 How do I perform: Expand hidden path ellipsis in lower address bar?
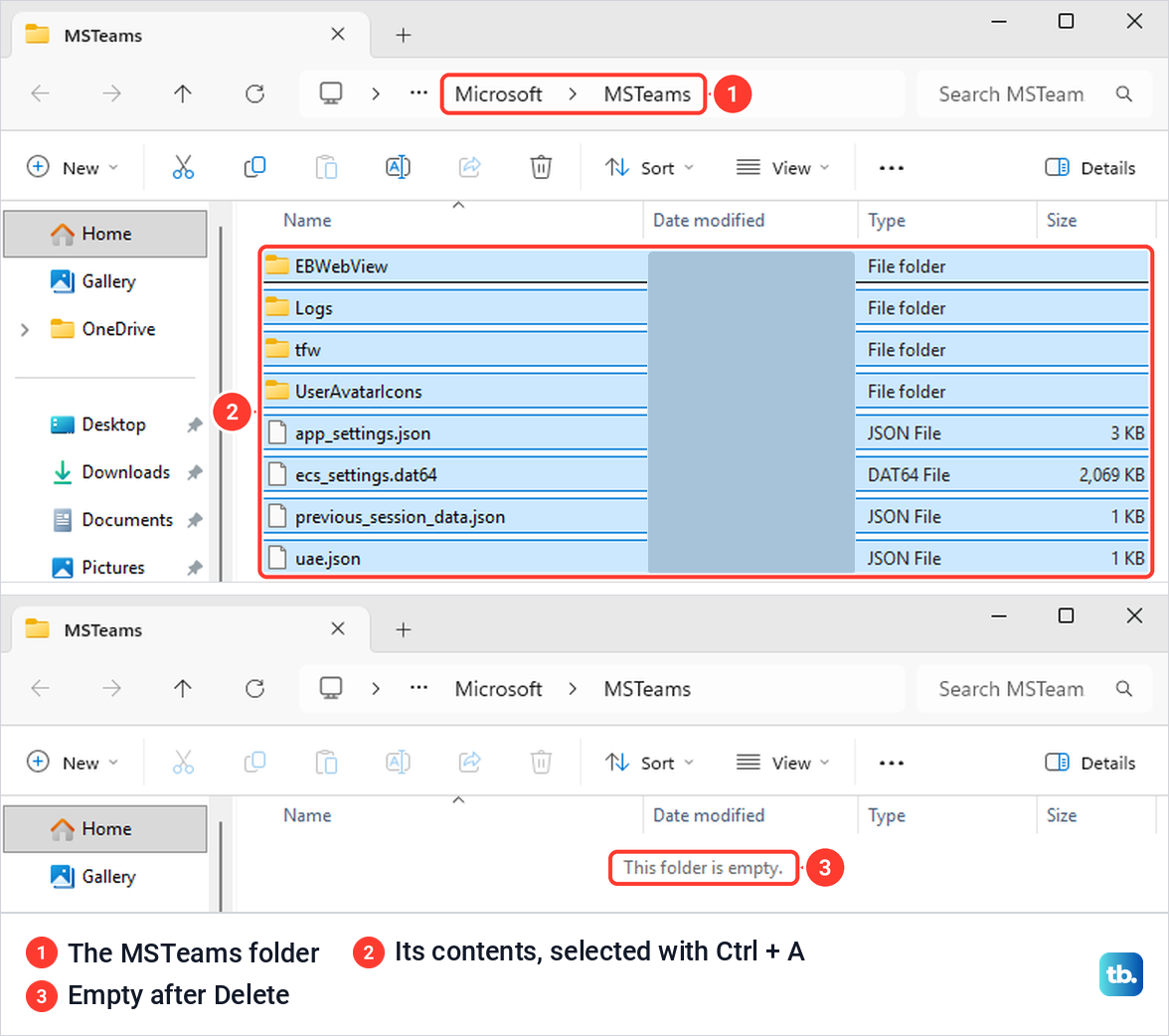tap(419, 688)
